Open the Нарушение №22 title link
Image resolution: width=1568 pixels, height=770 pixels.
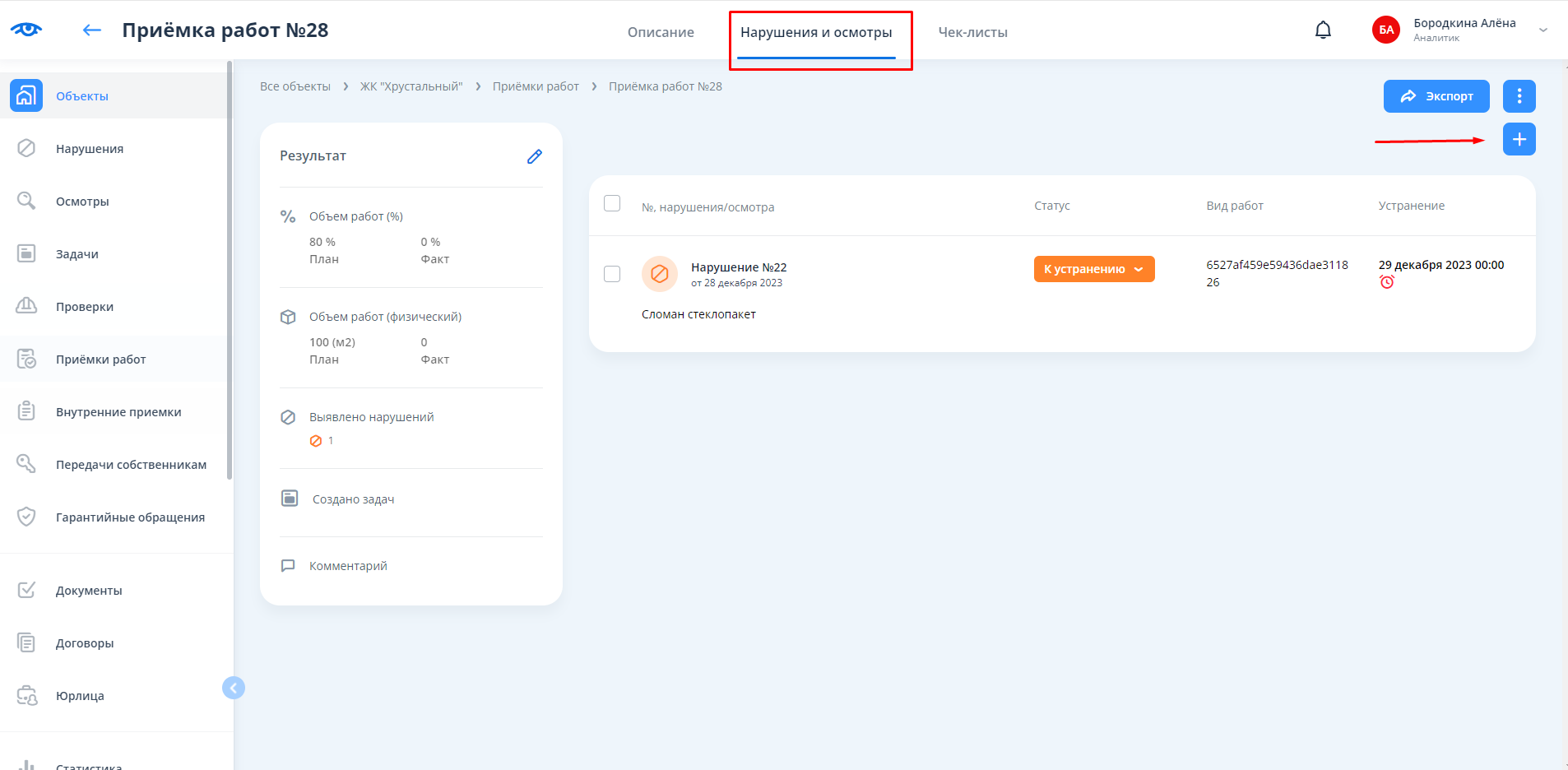pos(739,267)
